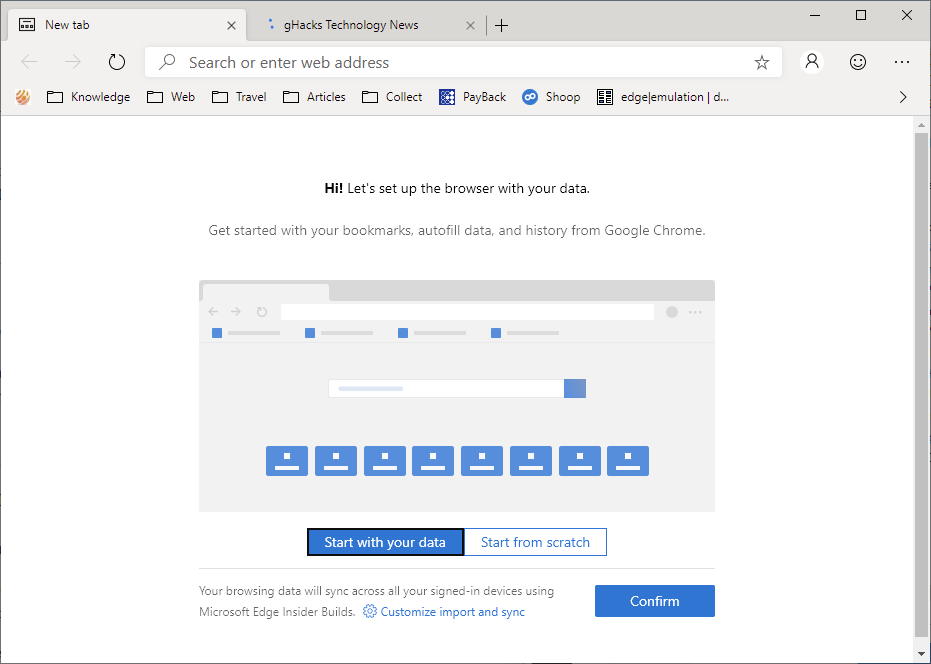Open the Edge profile menu
The width and height of the screenshot is (931, 664).
(811, 61)
